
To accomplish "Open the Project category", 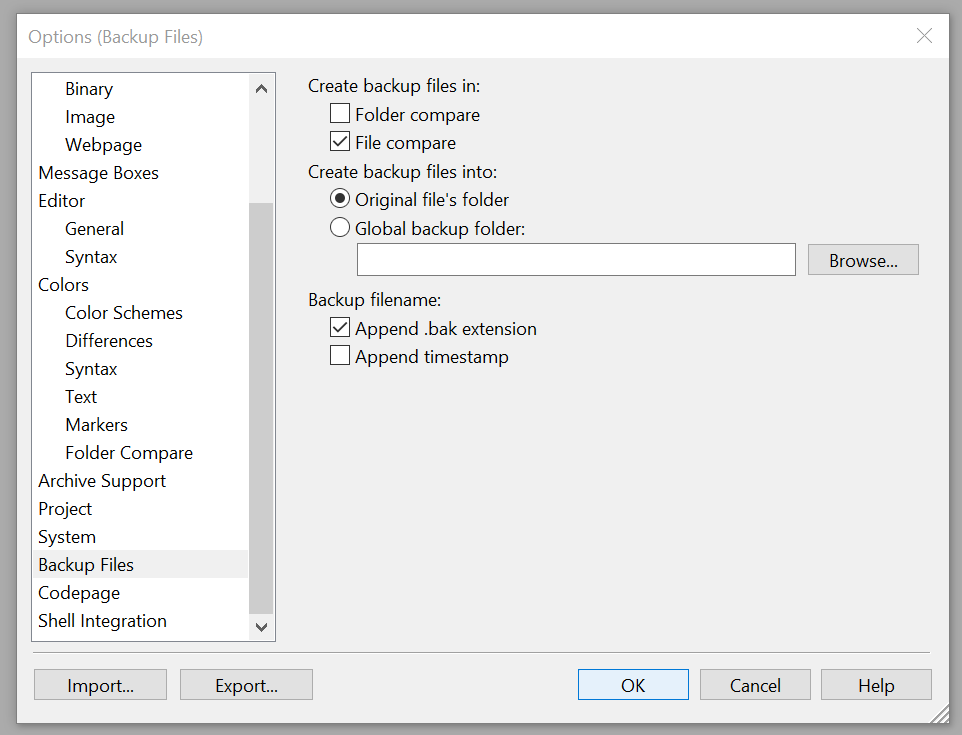I will coord(65,509).
